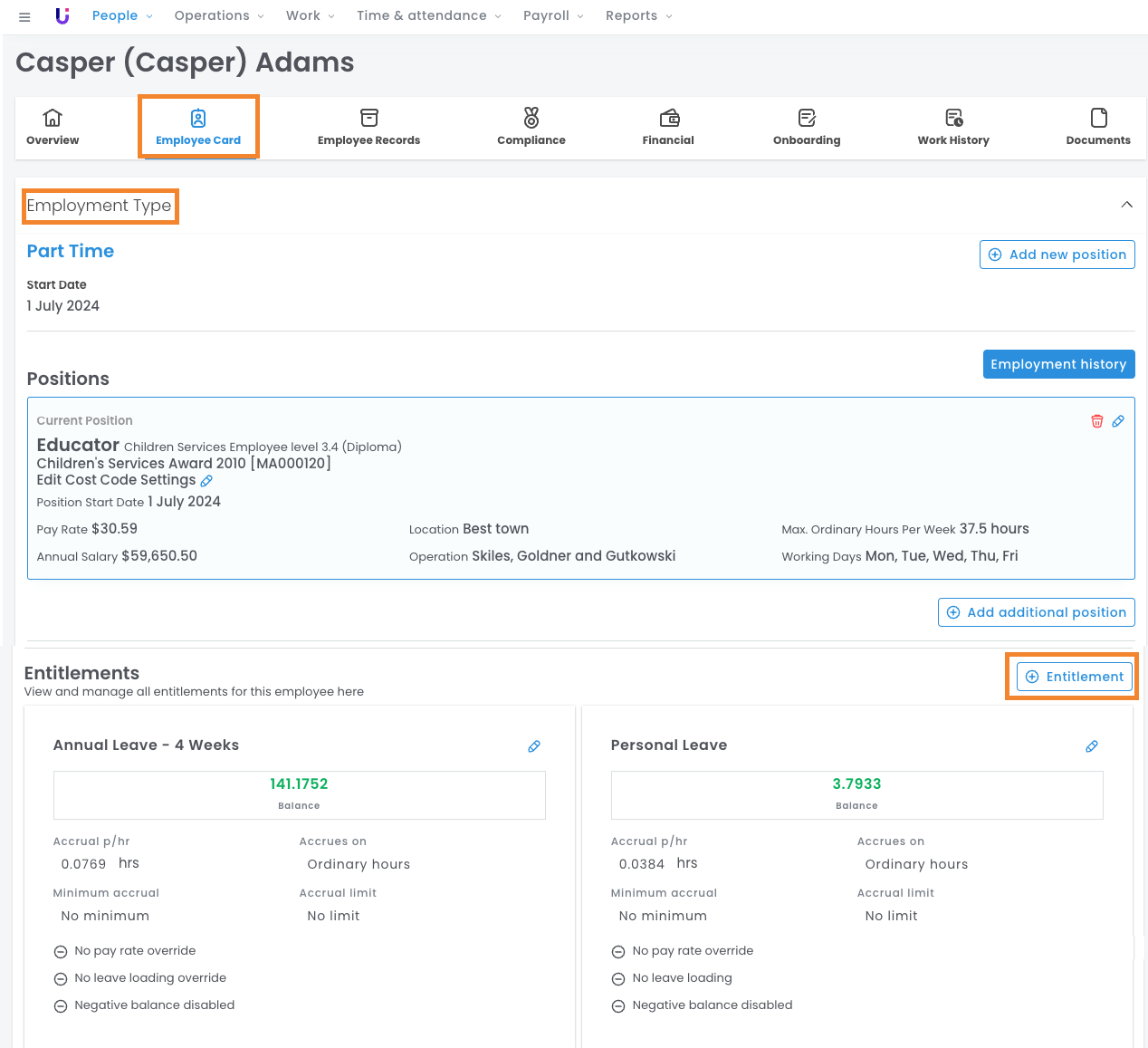Open the Compliance medal tab
The height and width of the screenshot is (1048, 1148).
[531, 127]
